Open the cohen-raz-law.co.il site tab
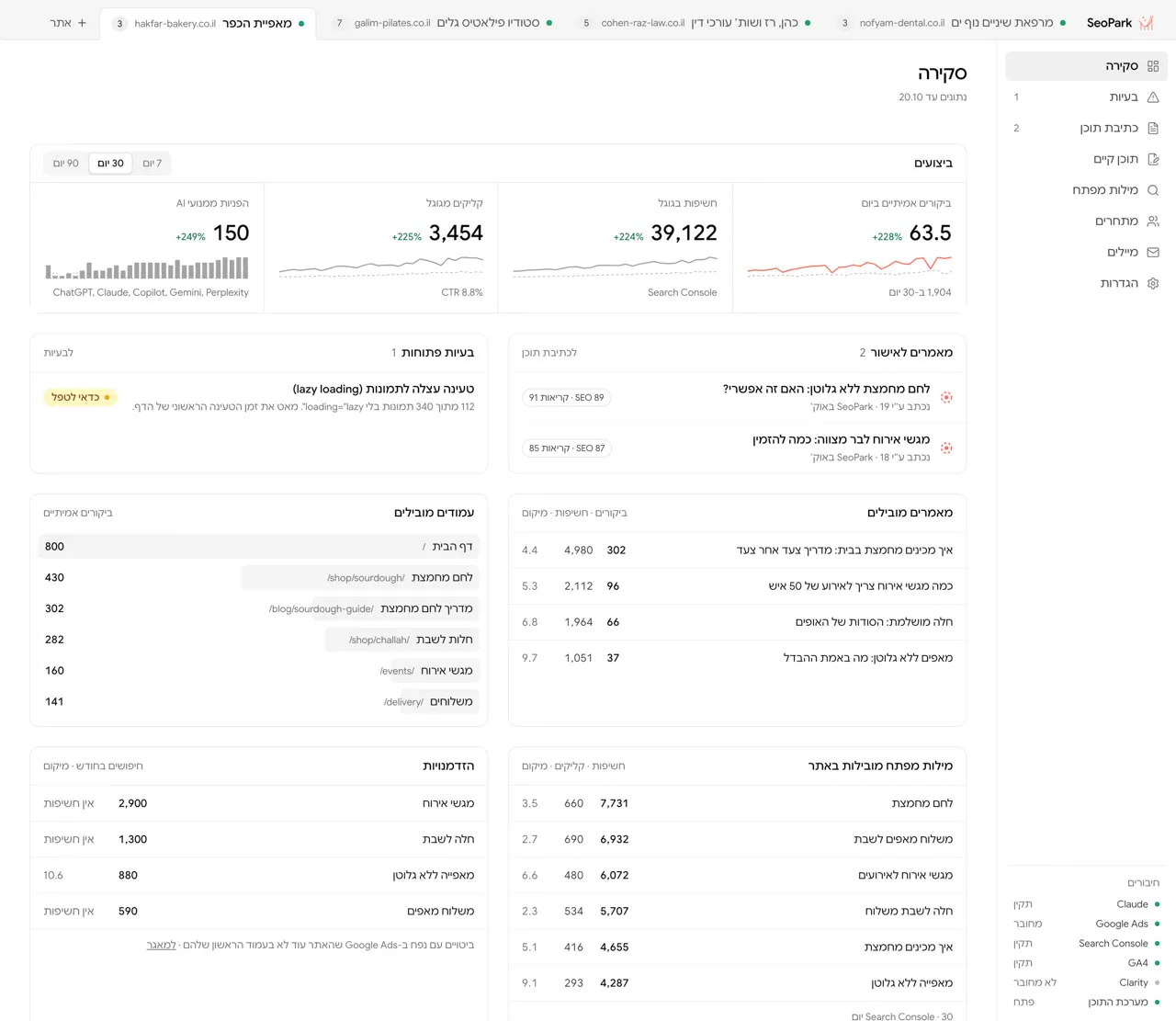 695,23
